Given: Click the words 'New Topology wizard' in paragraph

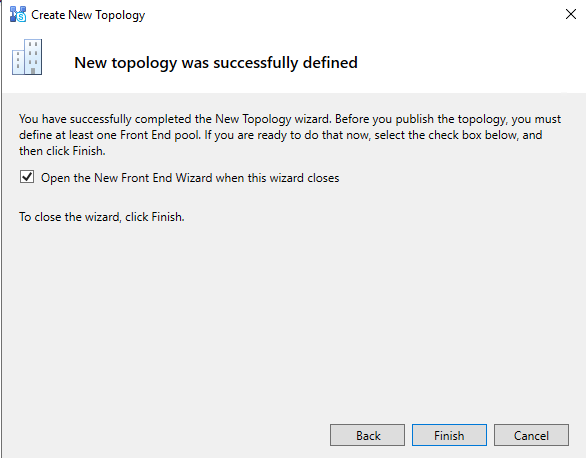Looking at the screenshot, I should coord(273,119).
